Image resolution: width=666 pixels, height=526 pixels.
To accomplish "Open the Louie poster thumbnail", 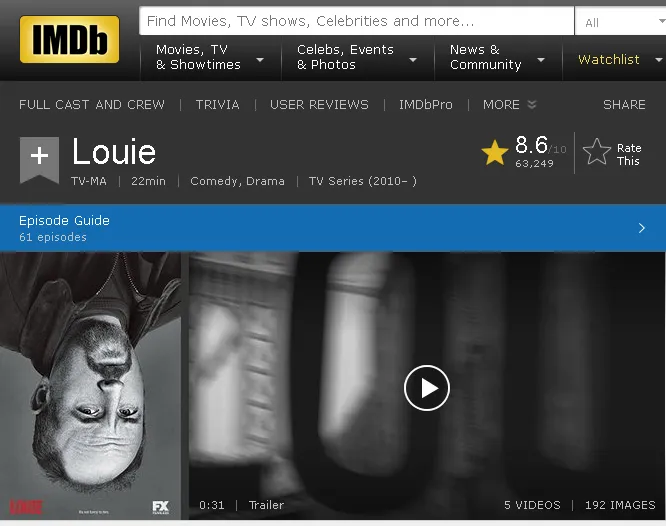I will (90, 385).
